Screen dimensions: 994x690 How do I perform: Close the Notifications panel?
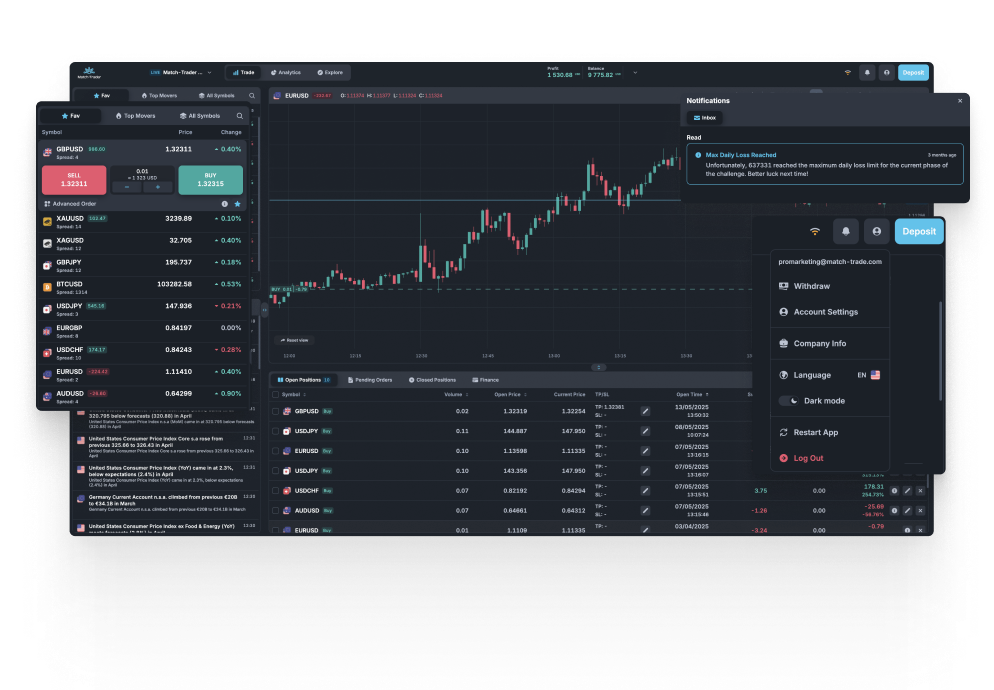[x=960, y=101]
